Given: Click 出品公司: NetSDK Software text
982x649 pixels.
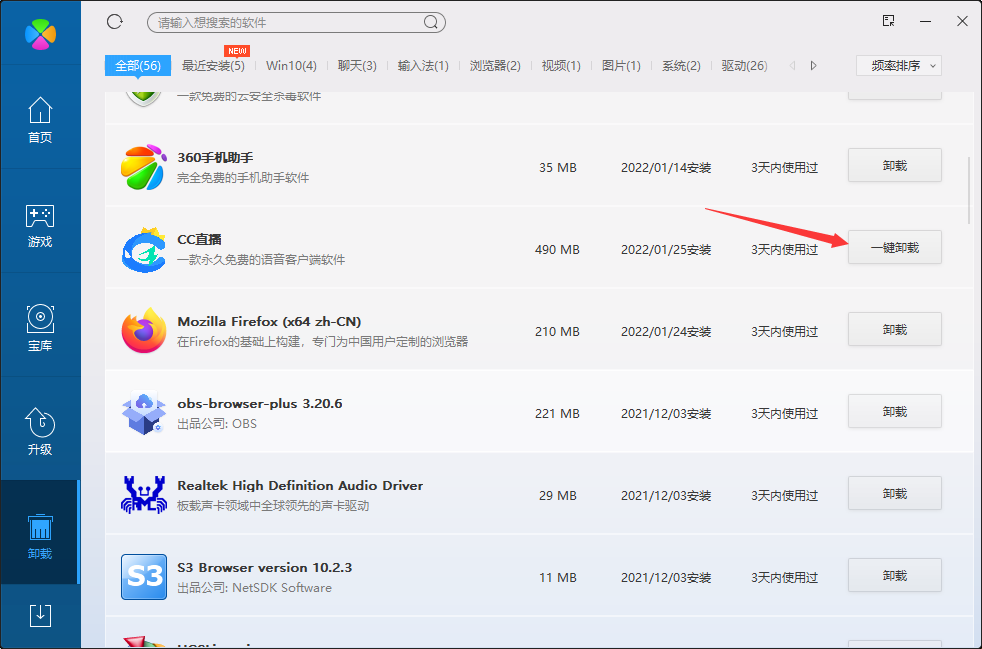Looking at the screenshot, I should [254, 588].
